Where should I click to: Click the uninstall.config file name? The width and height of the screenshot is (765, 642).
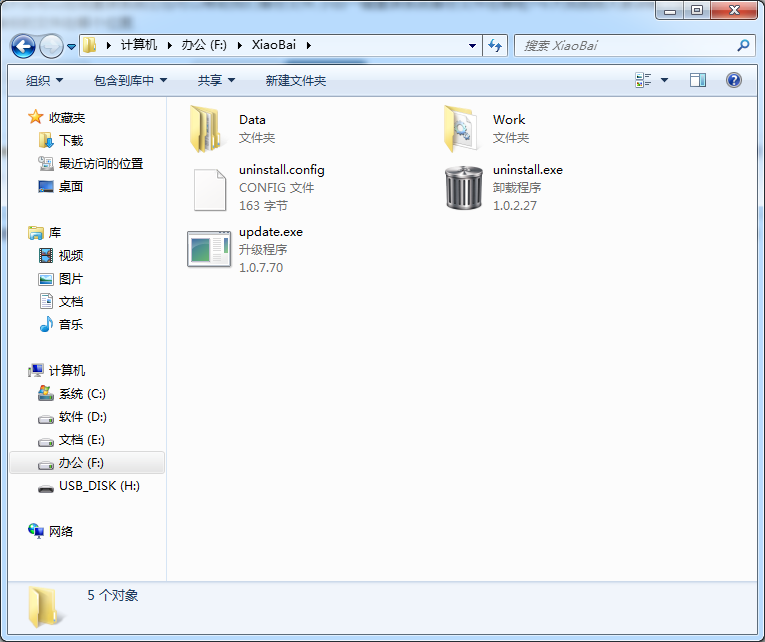[x=282, y=170]
